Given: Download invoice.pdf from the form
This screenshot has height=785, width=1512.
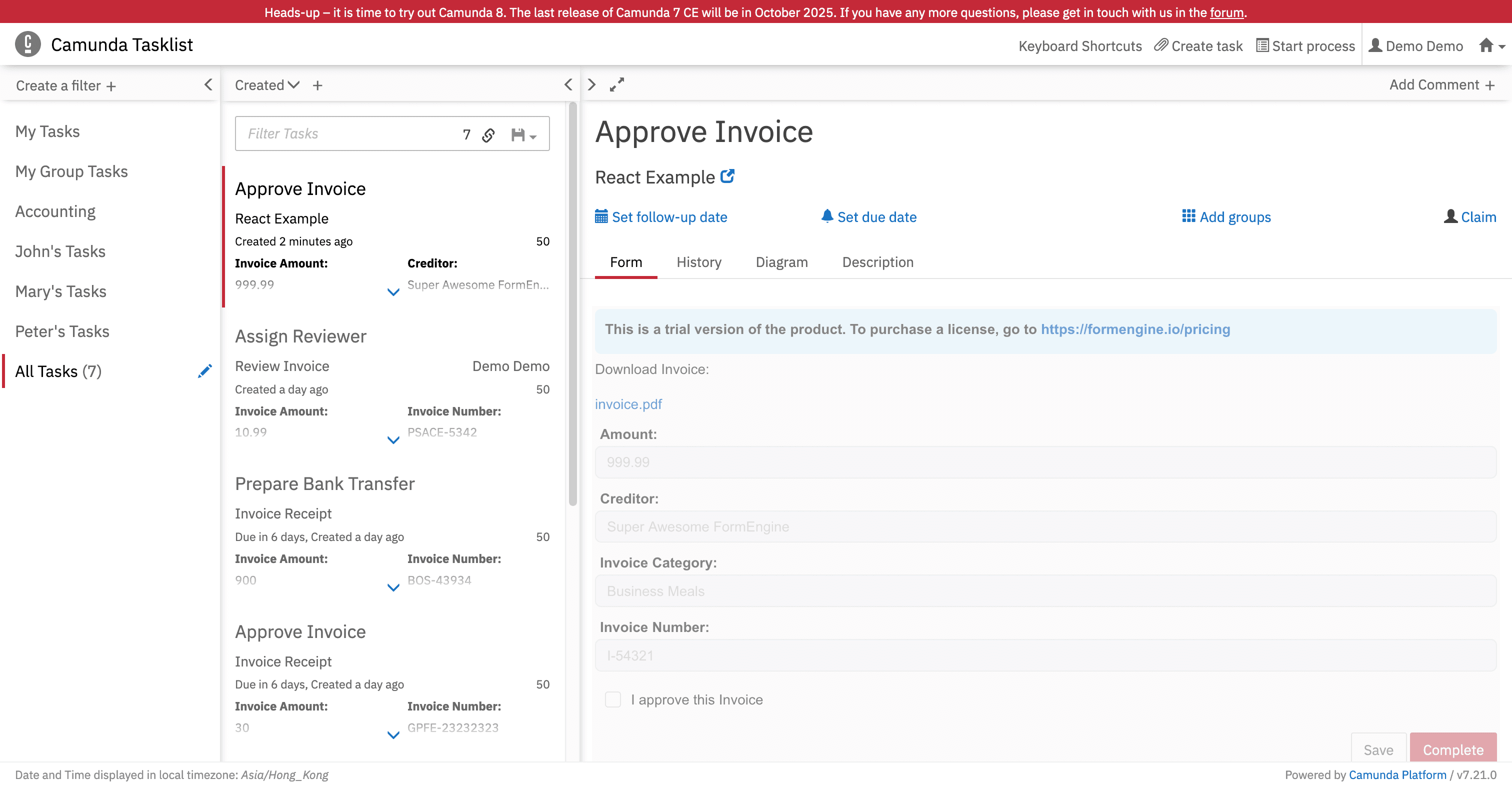Looking at the screenshot, I should [x=628, y=404].
